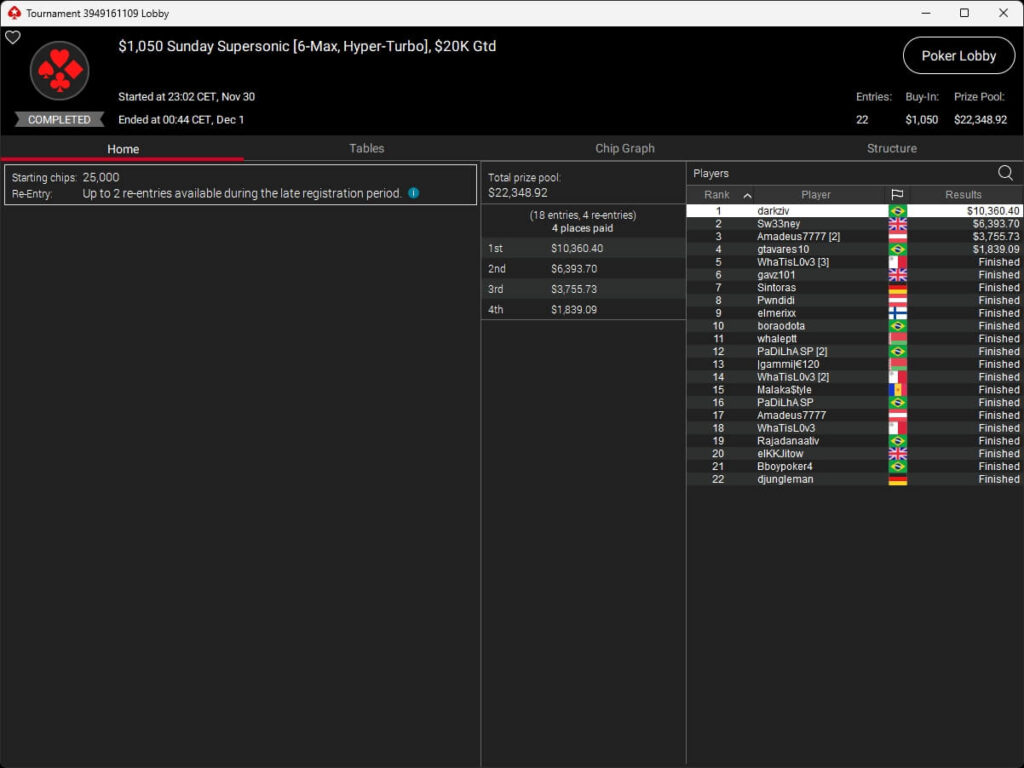The image size is (1024, 768).
Task: Click the flag column header icon
Action: click(897, 195)
